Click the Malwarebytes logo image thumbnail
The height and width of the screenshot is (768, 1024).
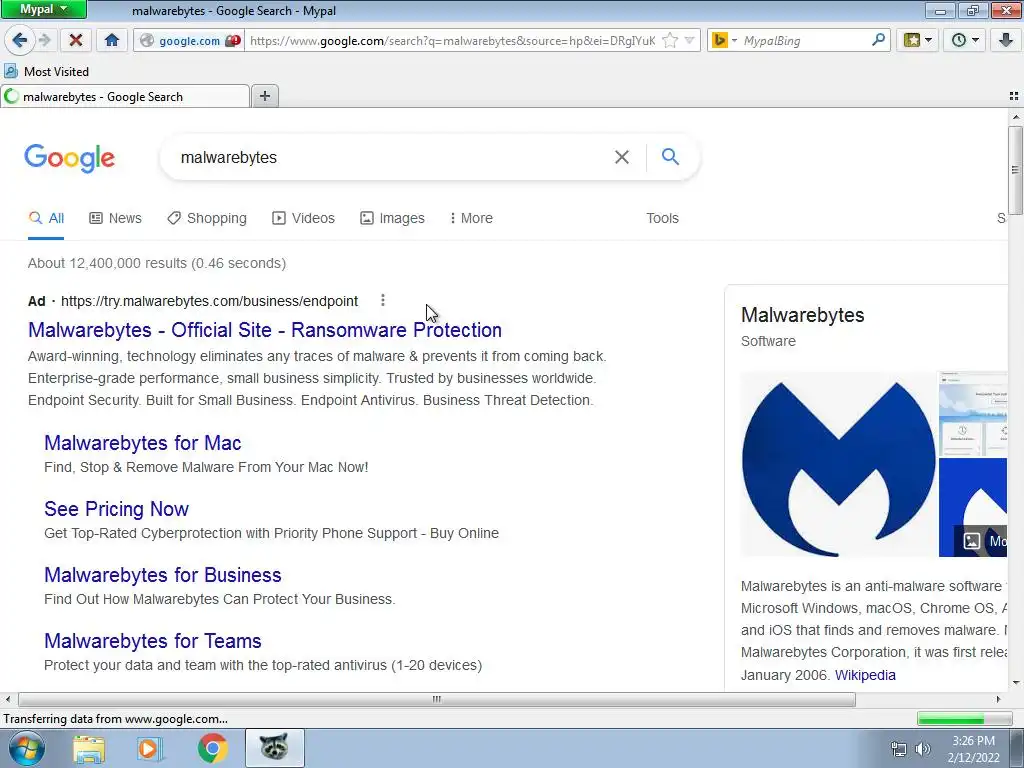click(x=838, y=464)
